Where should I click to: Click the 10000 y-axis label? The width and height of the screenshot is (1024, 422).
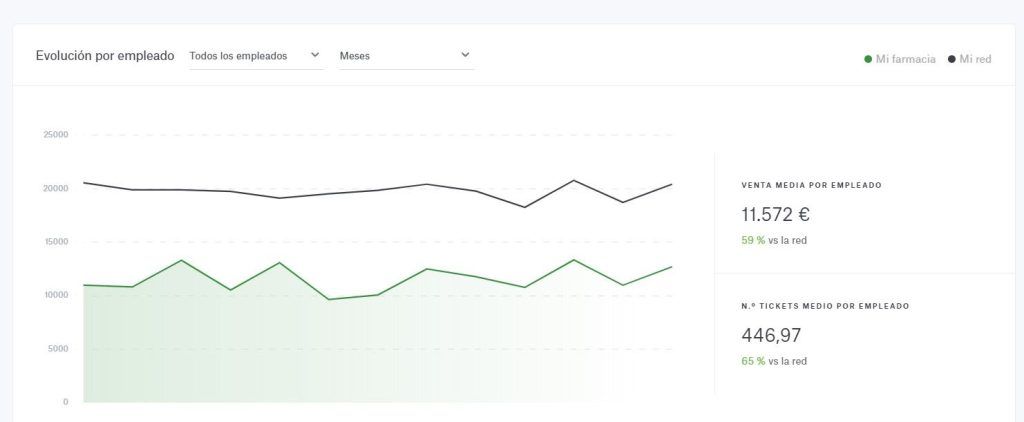tap(56, 295)
